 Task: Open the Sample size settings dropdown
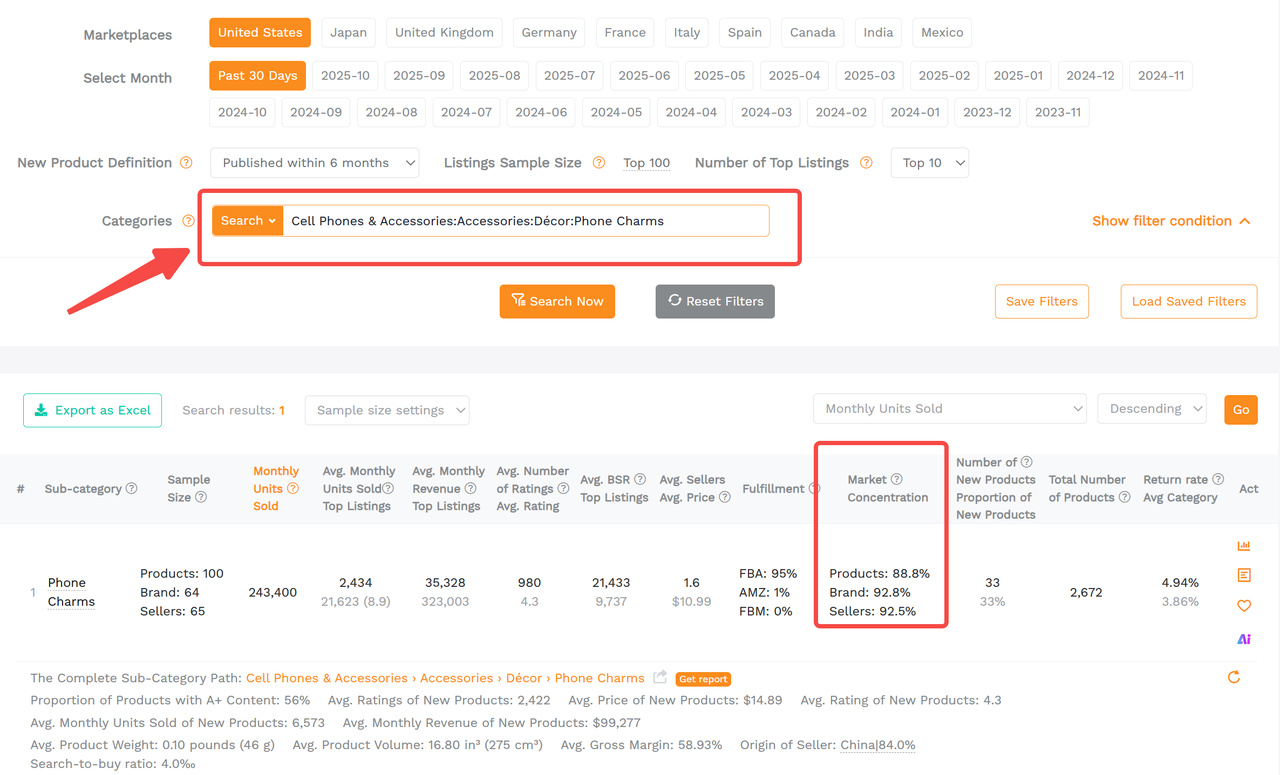[386, 410]
